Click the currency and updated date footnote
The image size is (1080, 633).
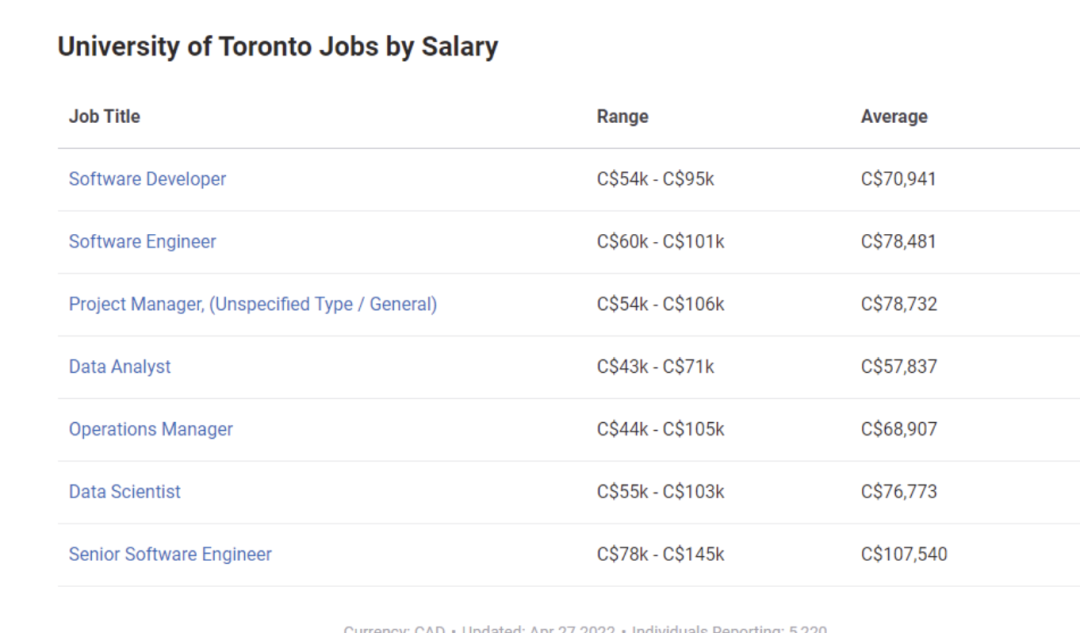click(585, 628)
